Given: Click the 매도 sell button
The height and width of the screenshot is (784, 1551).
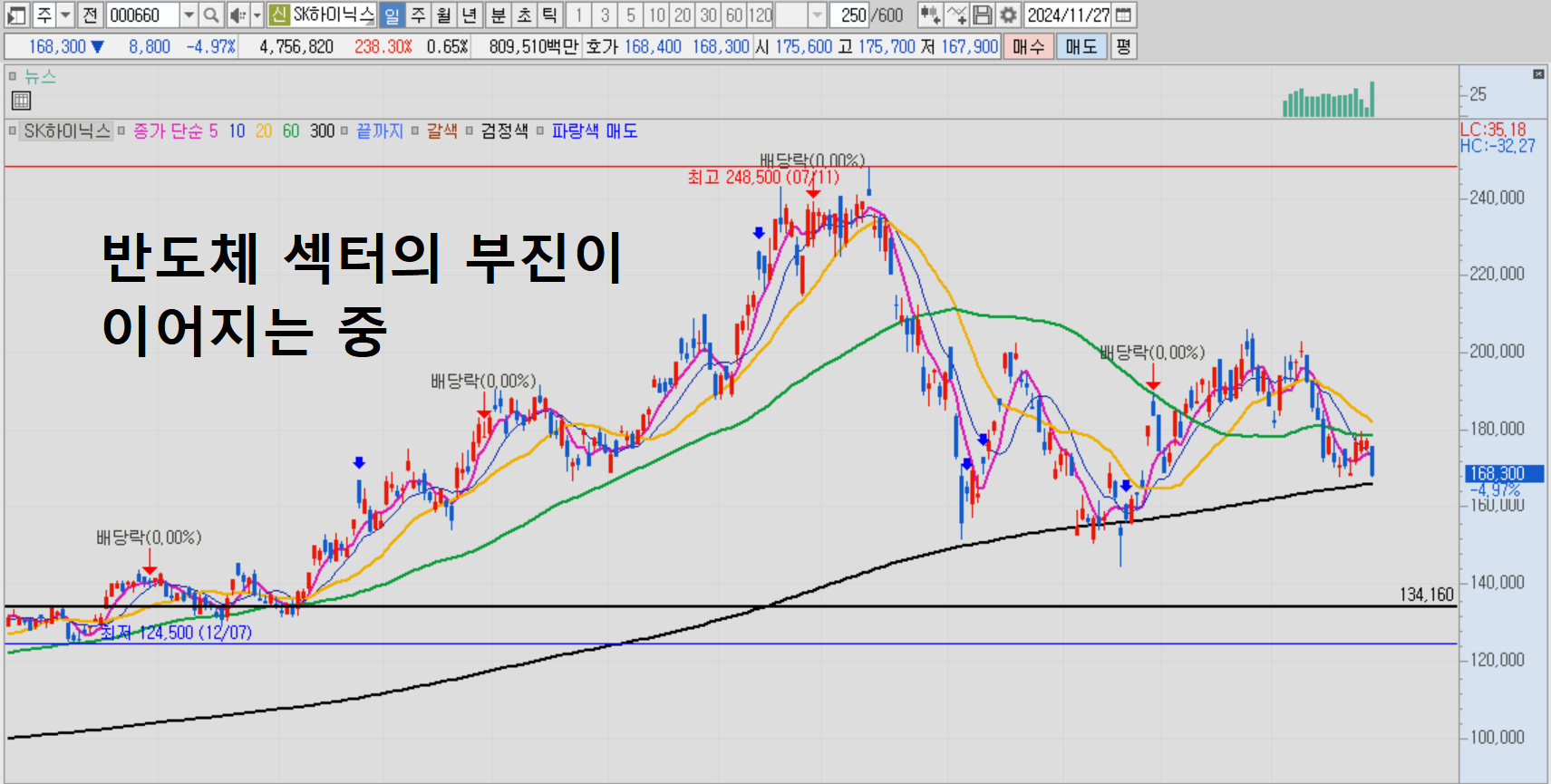Looking at the screenshot, I should 1081,46.
